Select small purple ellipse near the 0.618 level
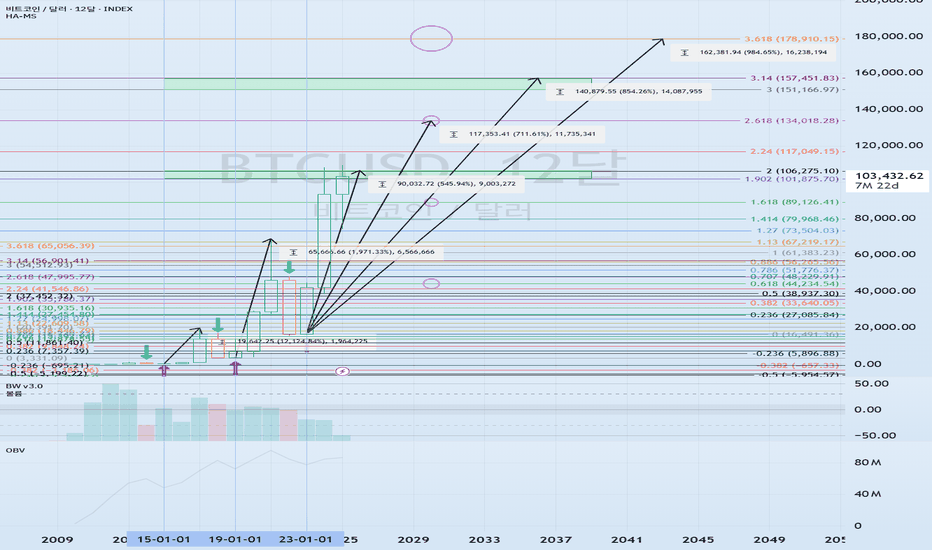Image resolution: width=932 pixels, height=550 pixels. coord(431,284)
